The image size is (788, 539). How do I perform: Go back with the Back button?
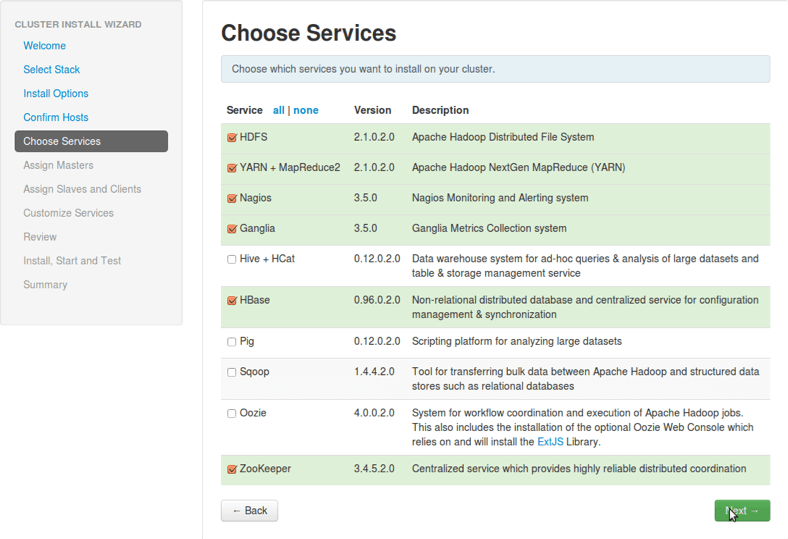click(249, 511)
